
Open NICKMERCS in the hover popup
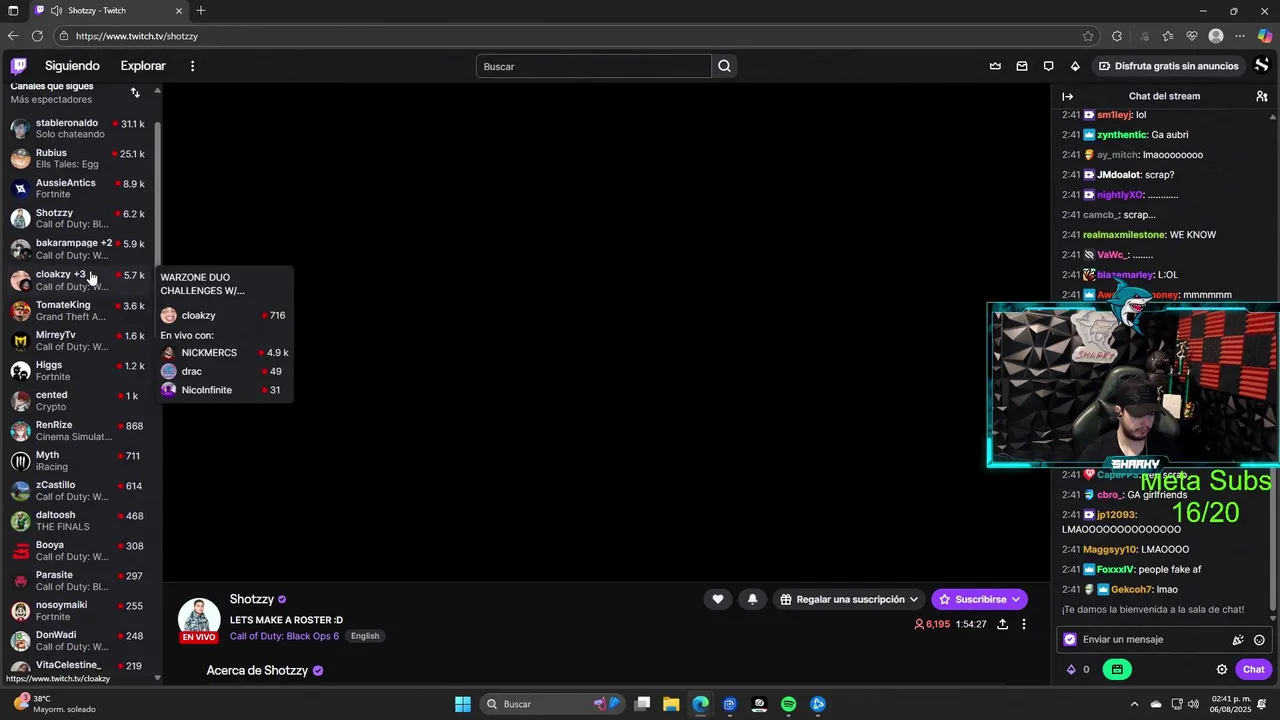coord(226,353)
